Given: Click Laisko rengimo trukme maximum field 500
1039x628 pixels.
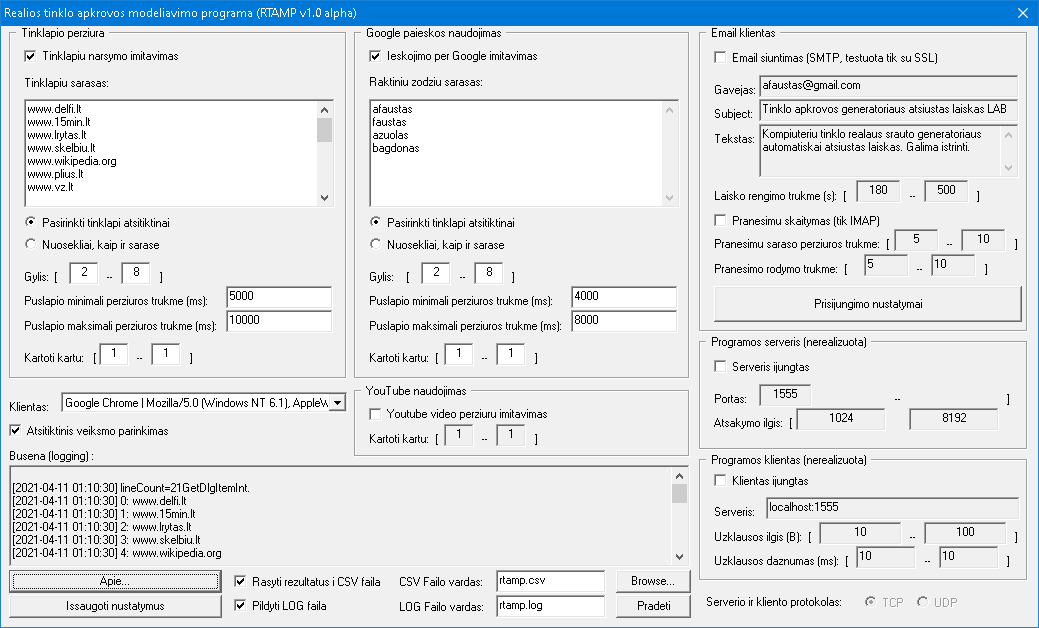Looking at the screenshot, I should 946,191.
